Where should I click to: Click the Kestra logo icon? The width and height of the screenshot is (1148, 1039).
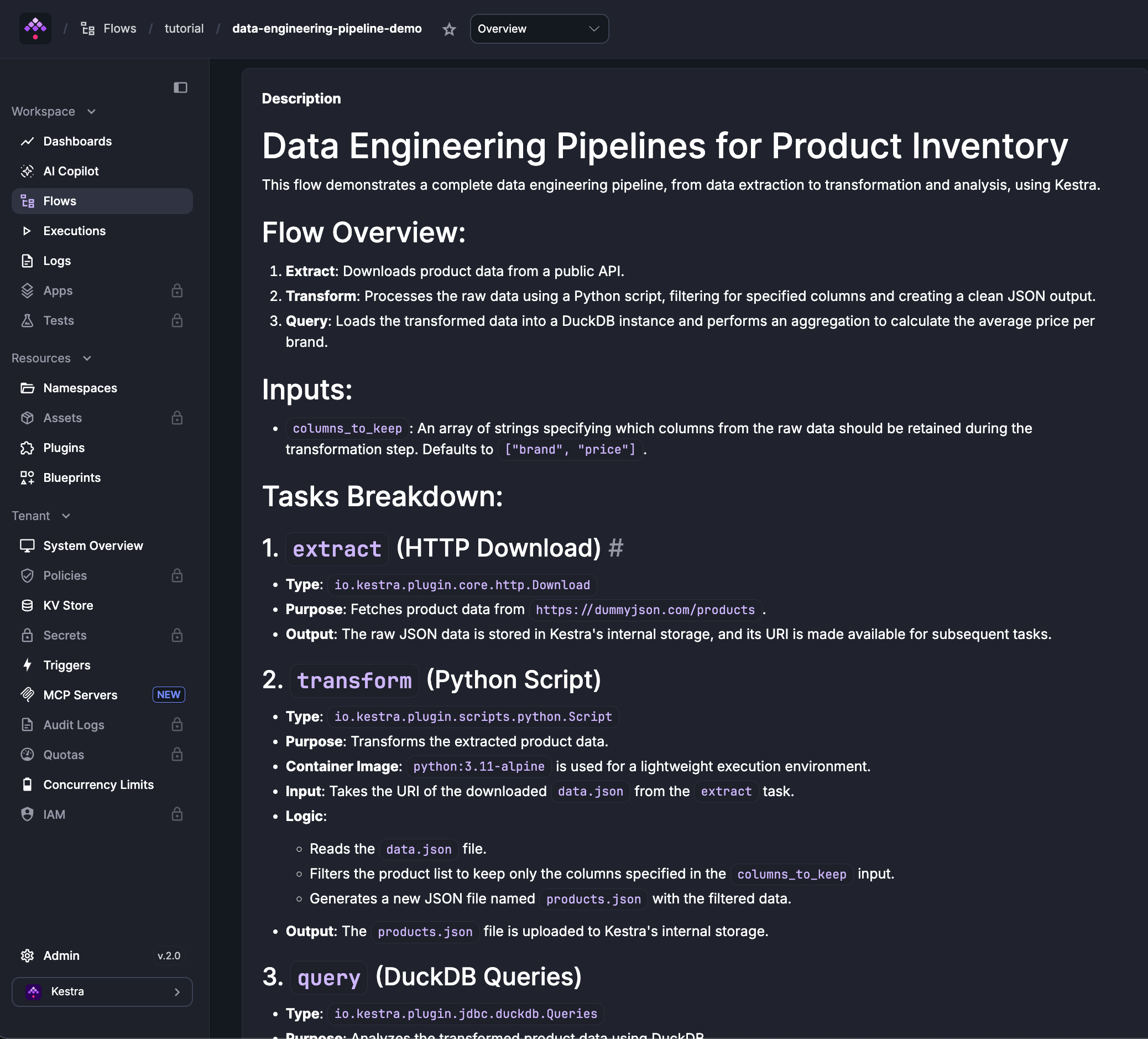[35, 28]
